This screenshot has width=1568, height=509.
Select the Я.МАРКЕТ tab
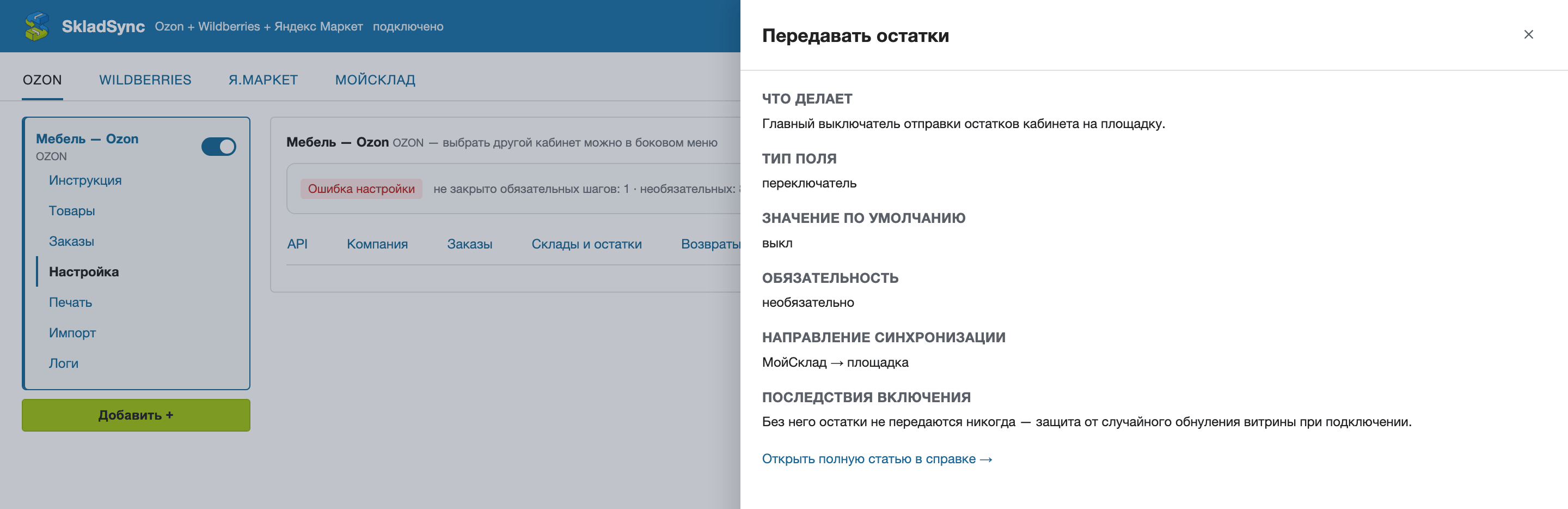pyautogui.click(x=263, y=80)
